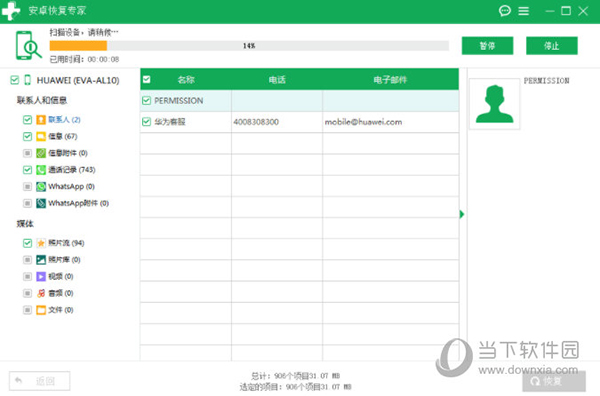
Task: Open the feedback chat bubble icon
Action: [x=505, y=11]
